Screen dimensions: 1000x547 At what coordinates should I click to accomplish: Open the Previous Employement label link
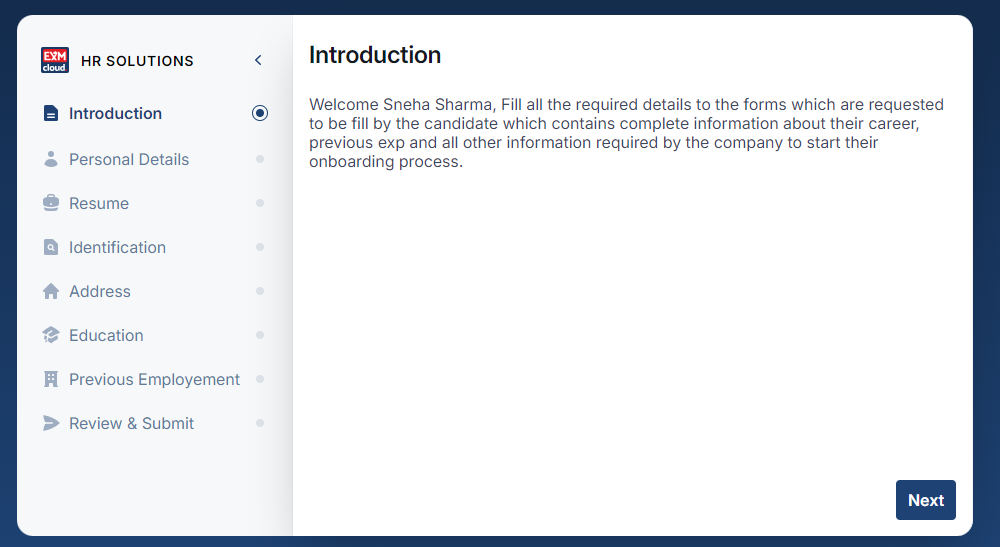point(154,379)
